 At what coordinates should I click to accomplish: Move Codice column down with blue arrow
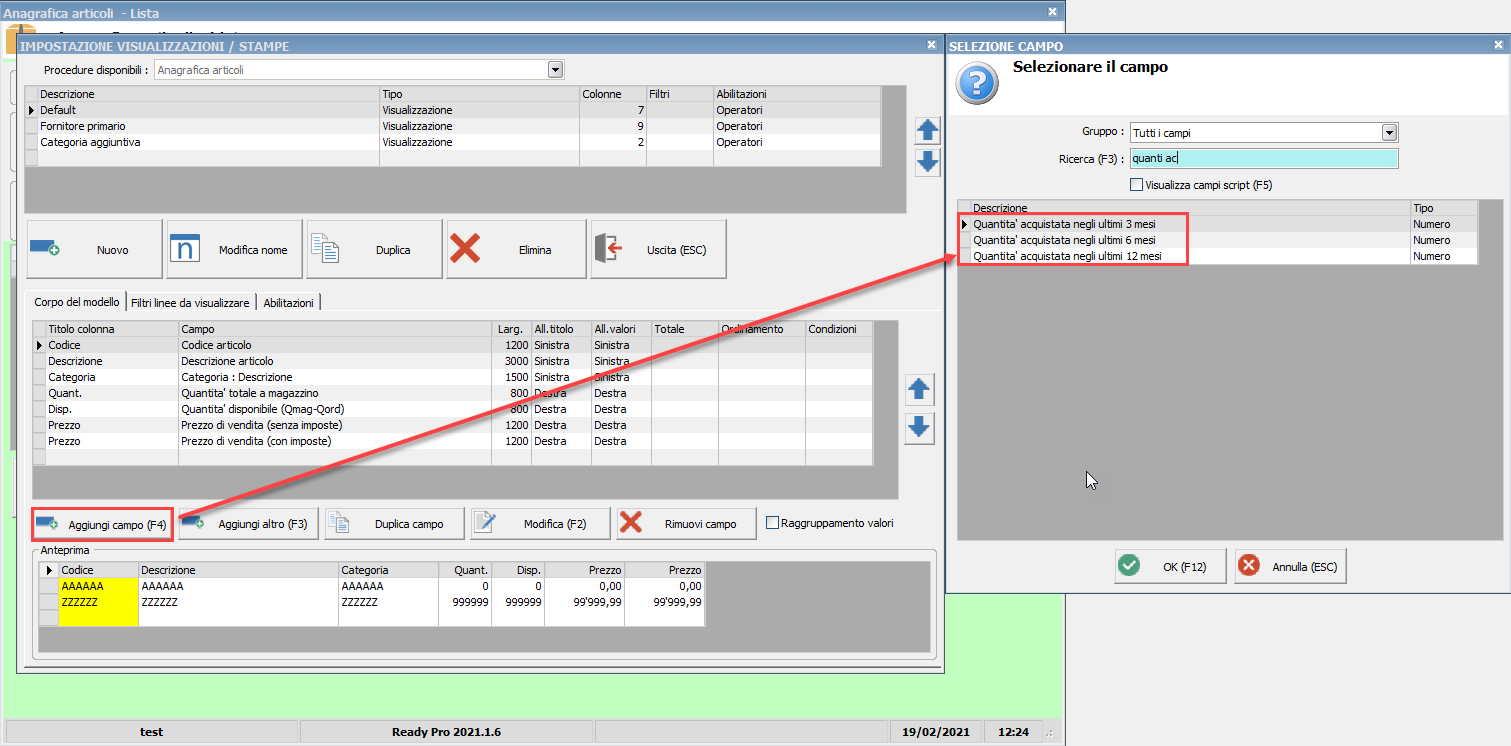(x=919, y=428)
